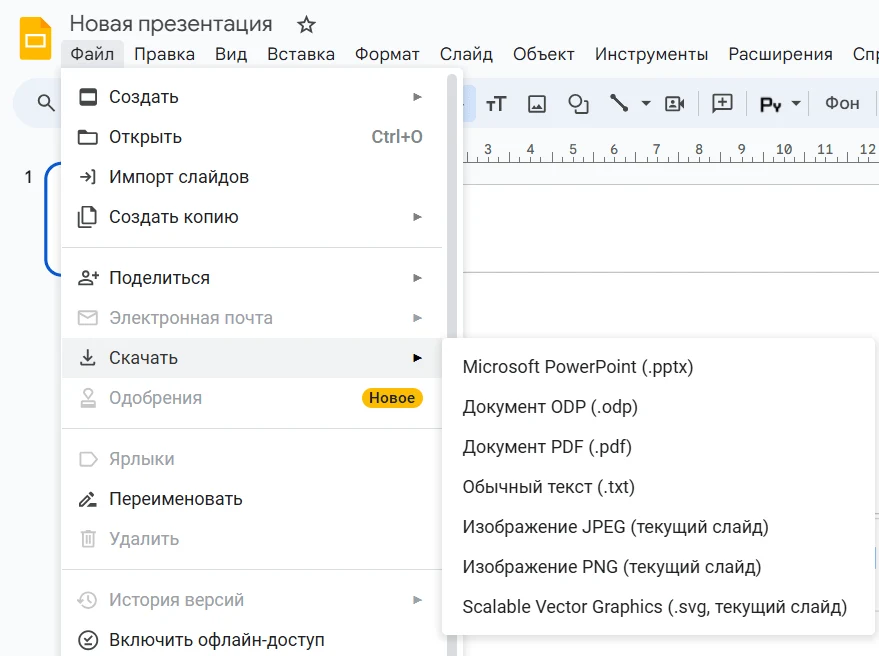Viewport: 879px width, 656px height.
Task: Click the File menu vertical scrollbar
Action: pos(452,364)
